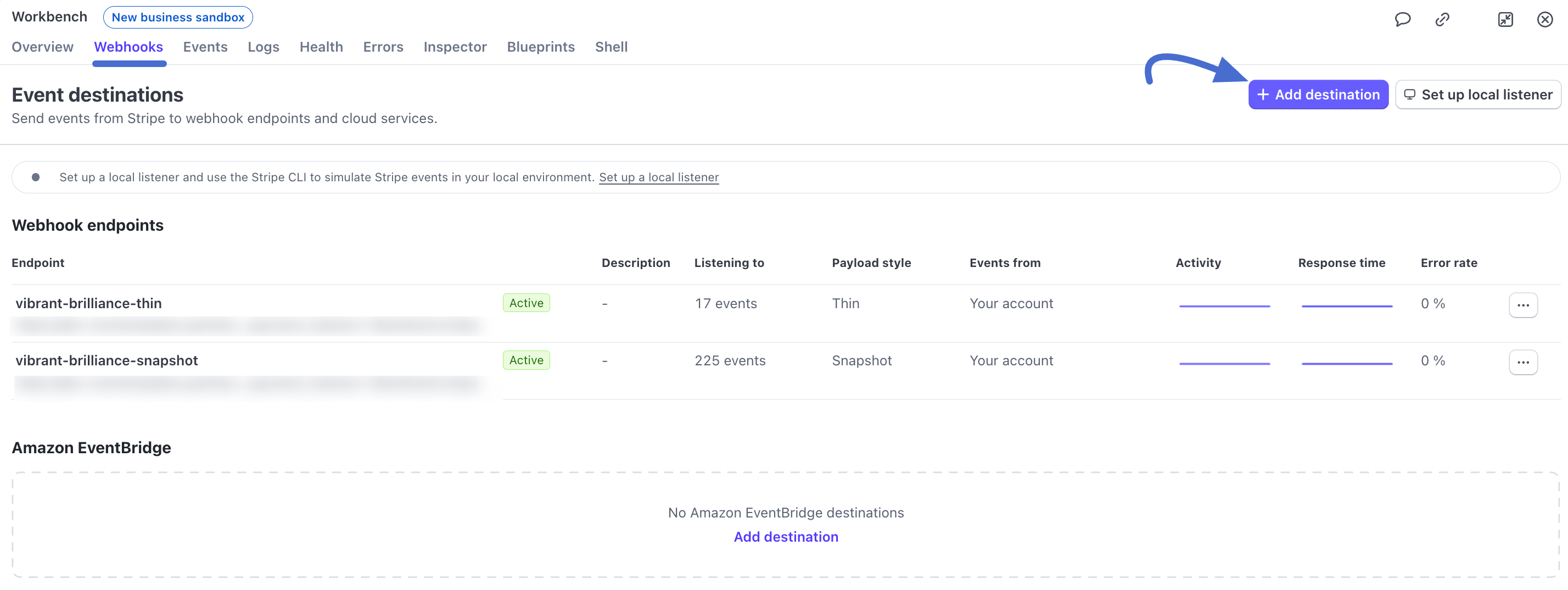1568x590 pixels.
Task: Click Add destination link under Amazon EventBridge
Action: [x=785, y=536]
